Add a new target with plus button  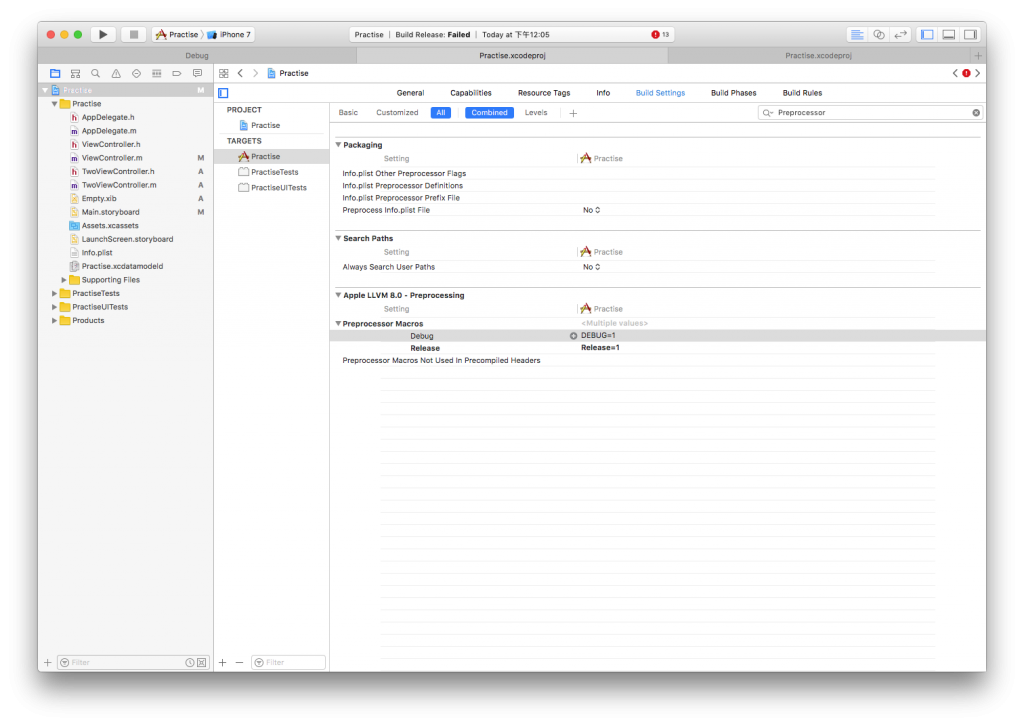pyautogui.click(x=223, y=662)
